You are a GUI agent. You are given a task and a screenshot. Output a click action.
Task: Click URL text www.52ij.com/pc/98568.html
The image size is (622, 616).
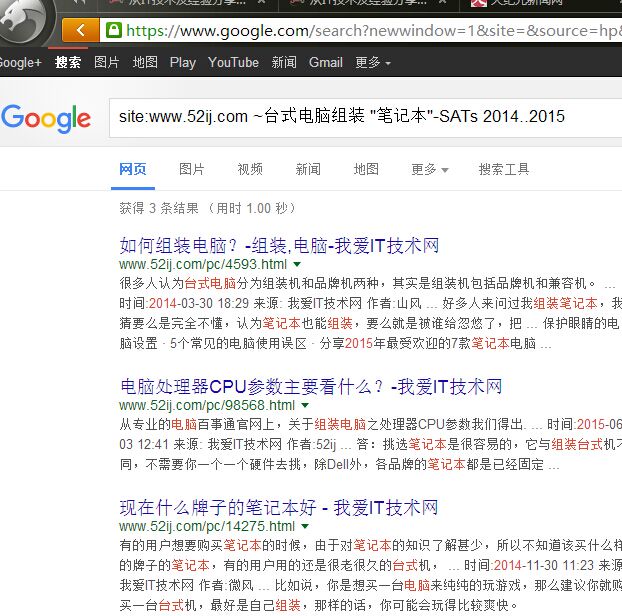click(207, 405)
